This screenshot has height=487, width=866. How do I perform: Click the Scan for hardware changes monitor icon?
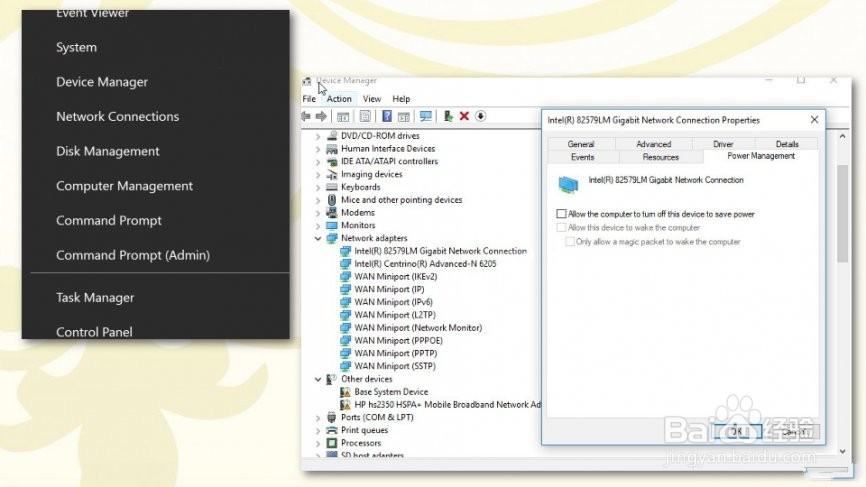pos(425,116)
